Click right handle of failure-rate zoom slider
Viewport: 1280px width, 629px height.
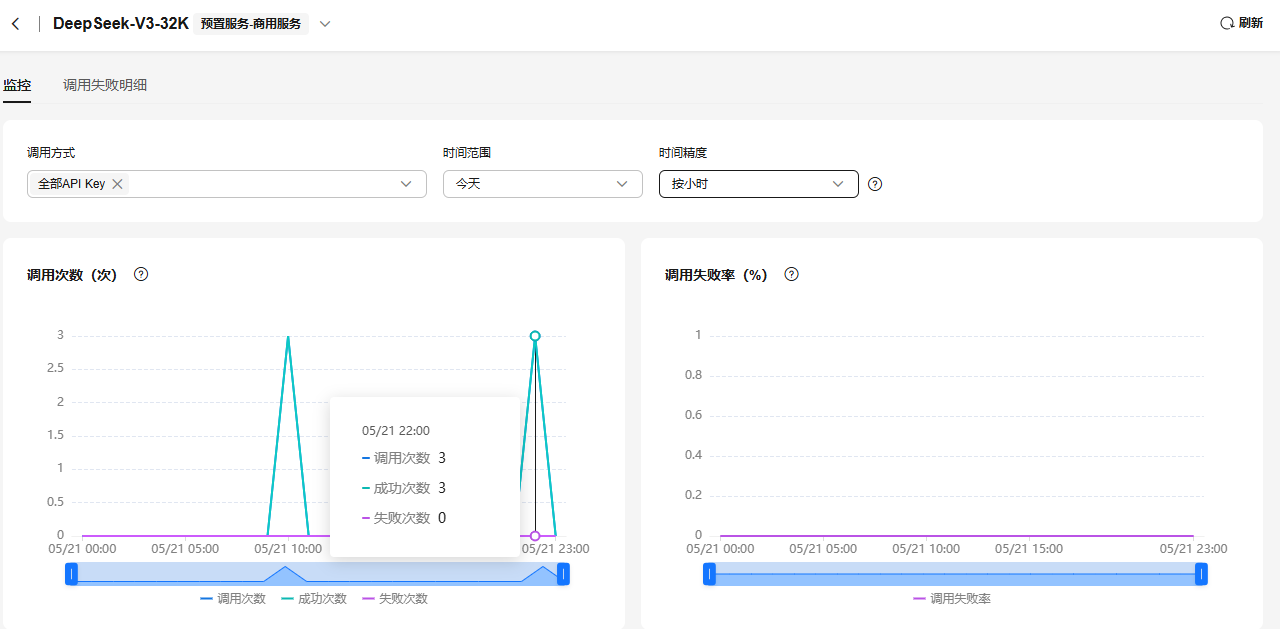pos(1201,574)
